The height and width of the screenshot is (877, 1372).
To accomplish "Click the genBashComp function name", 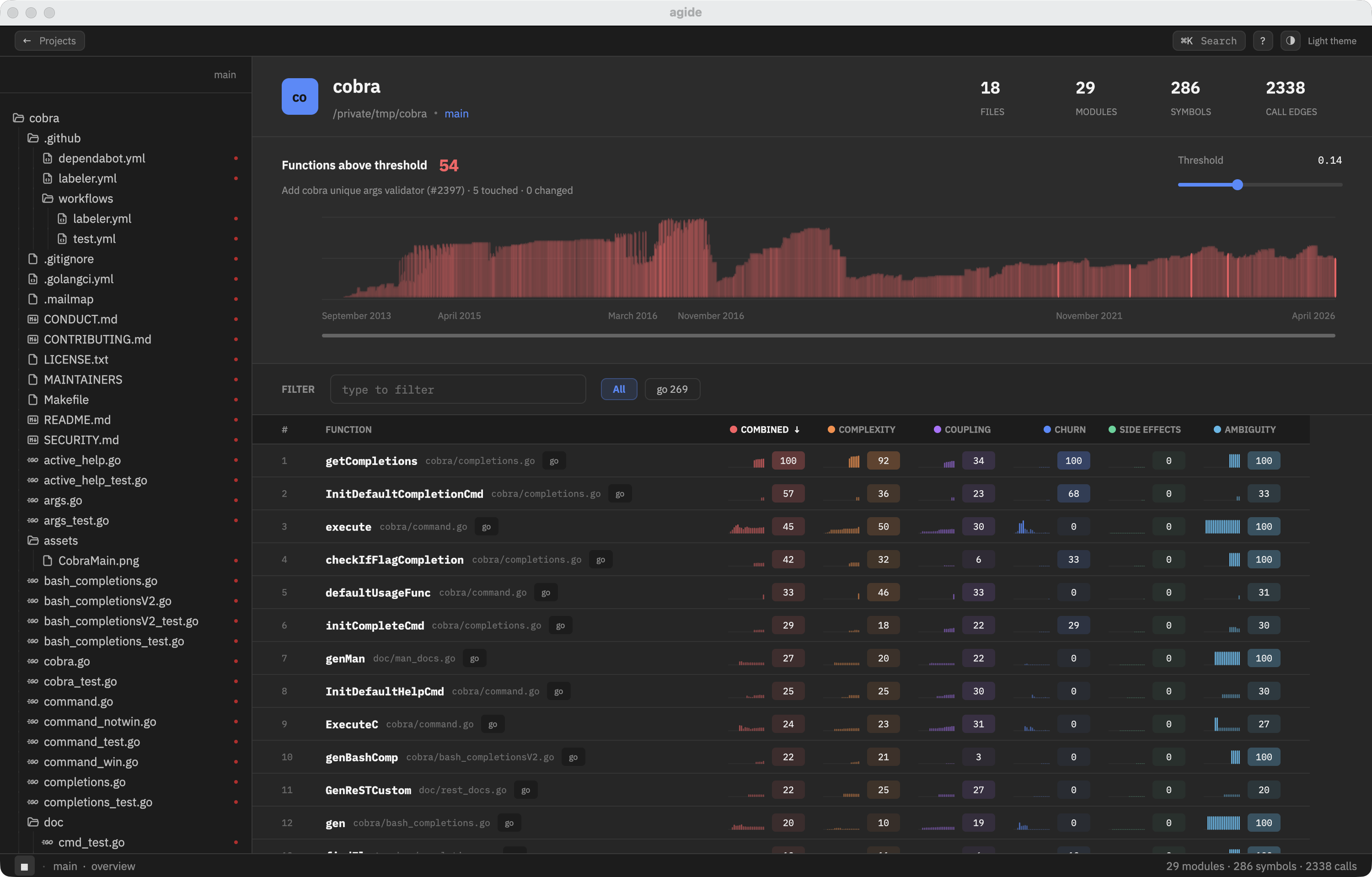I will (362, 757).
